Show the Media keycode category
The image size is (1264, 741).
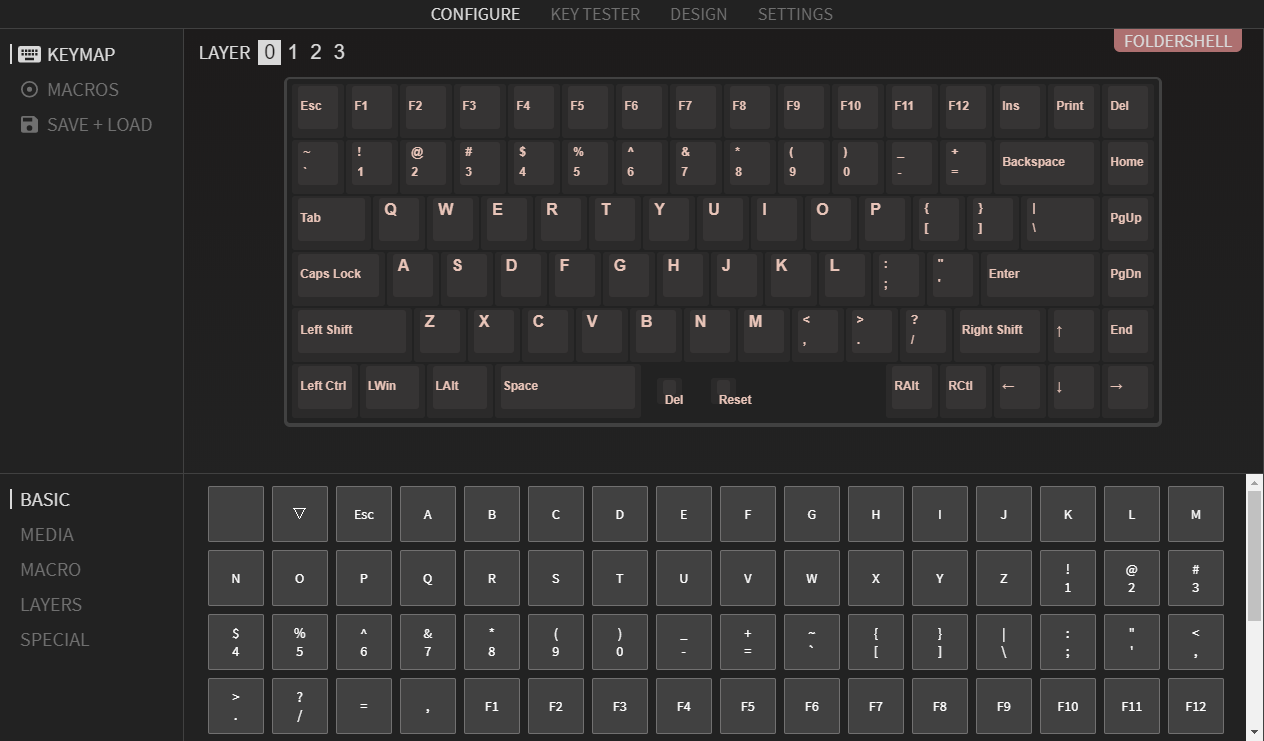[x=47, y=535]
